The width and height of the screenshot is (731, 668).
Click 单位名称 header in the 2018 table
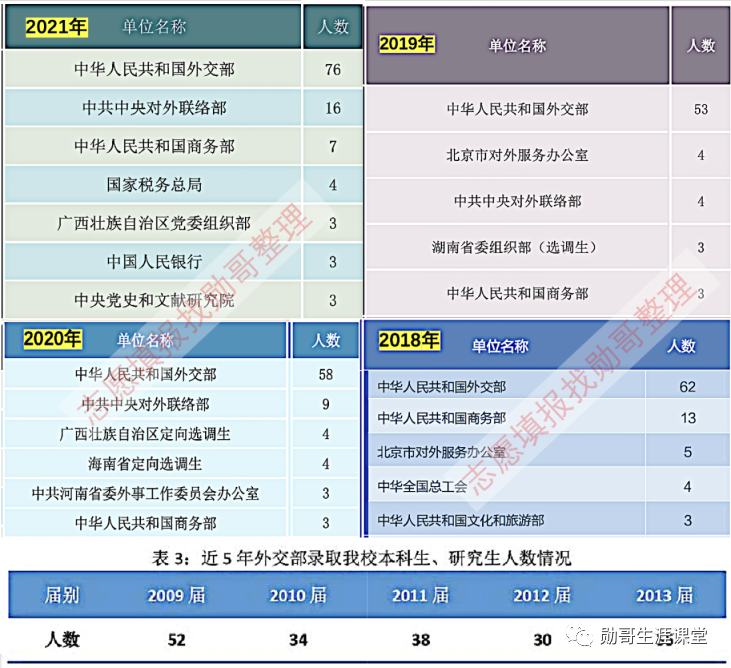[500, 346]
